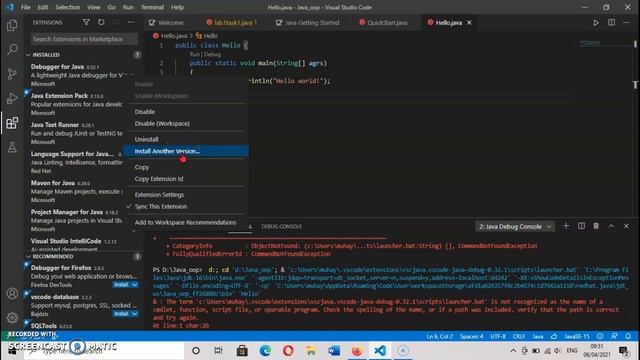
Task: Open Microsoft Word on taskbar
Action: click(x=334, y=351)
